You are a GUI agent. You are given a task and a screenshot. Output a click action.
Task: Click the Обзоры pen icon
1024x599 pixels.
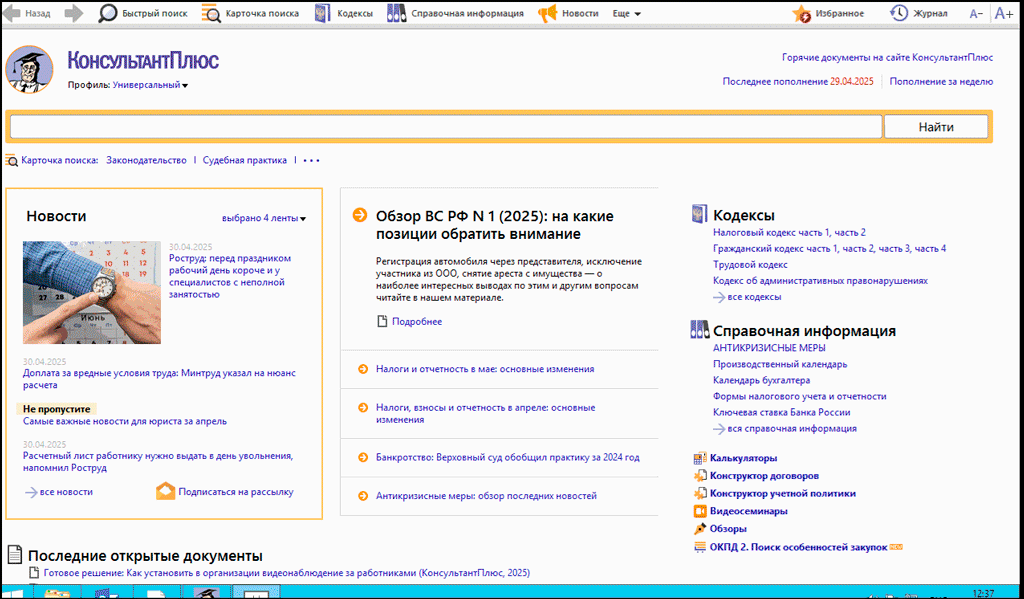(x=699, y=528)
